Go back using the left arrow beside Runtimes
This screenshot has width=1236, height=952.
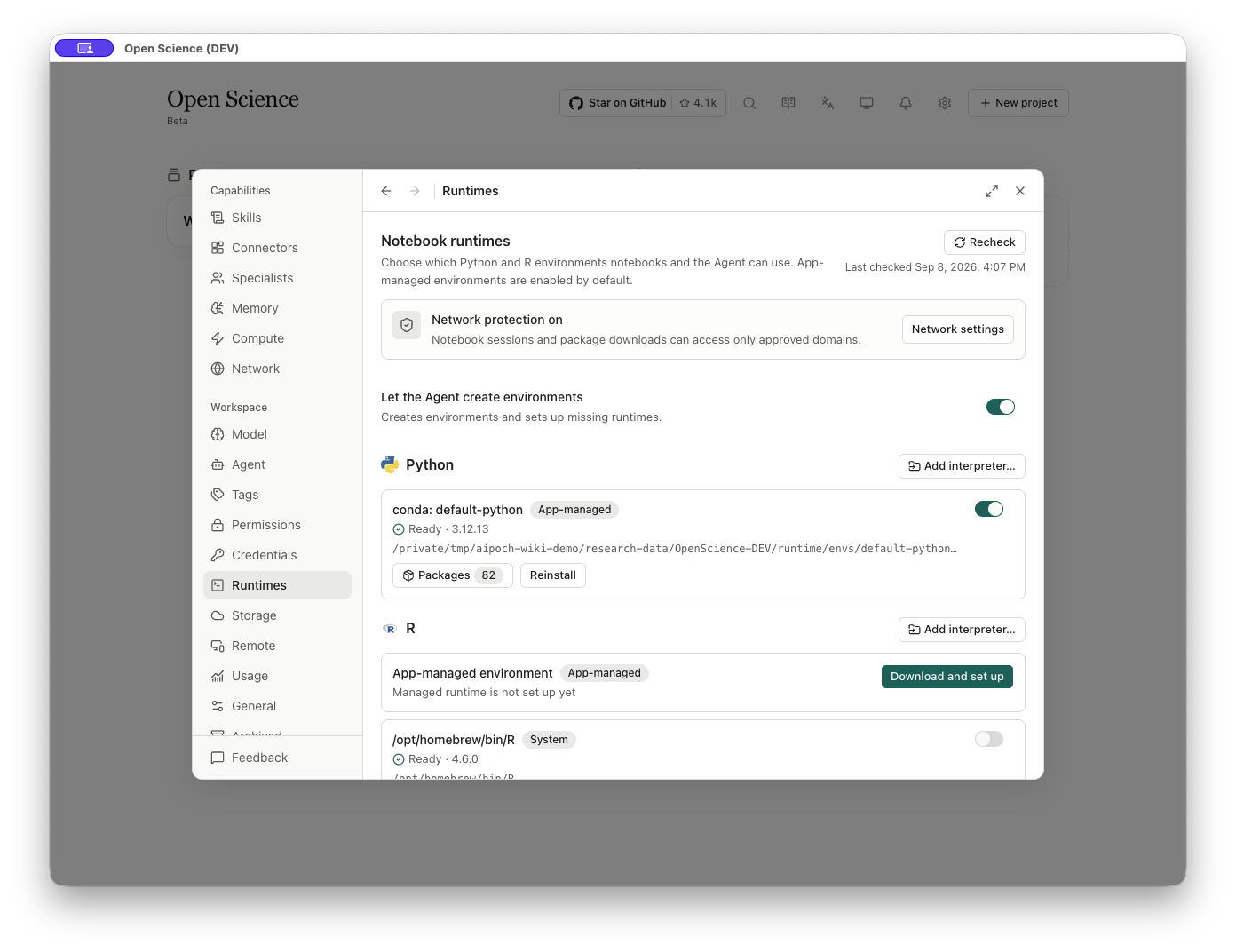pyautogui.click(x=386, y=191)
